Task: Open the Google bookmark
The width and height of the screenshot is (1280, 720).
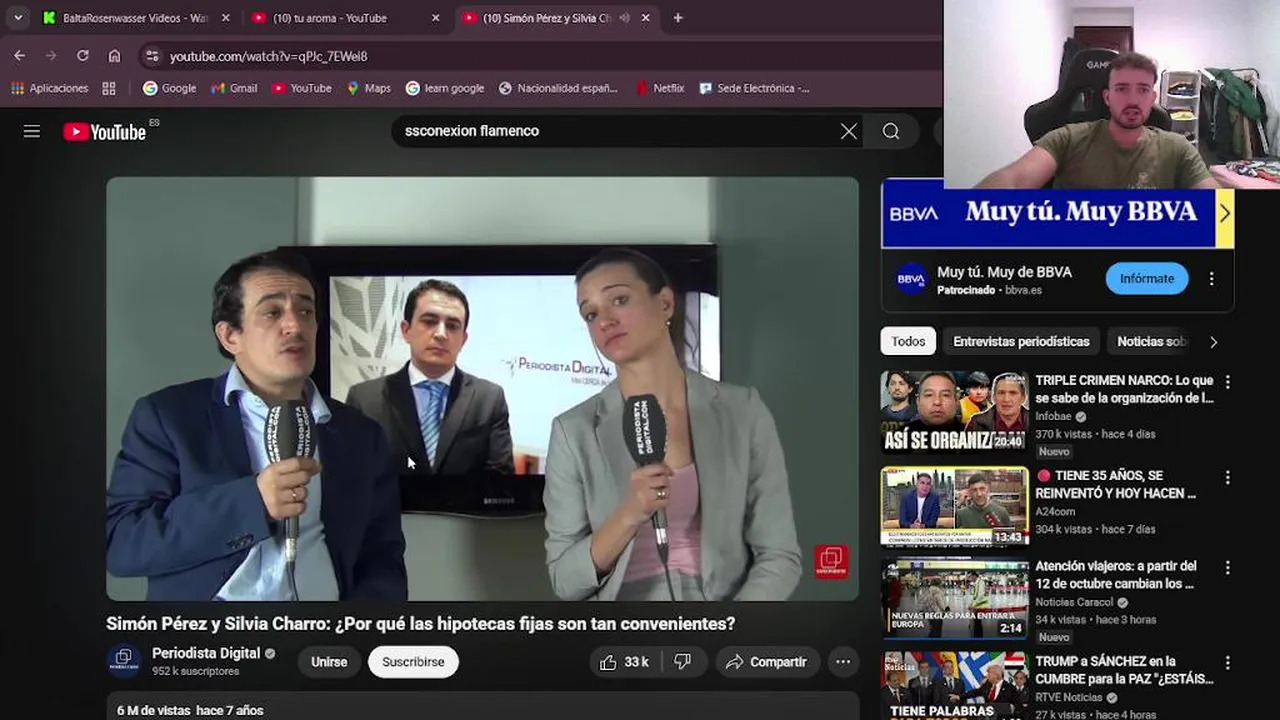Action: (x=169, y=88)
